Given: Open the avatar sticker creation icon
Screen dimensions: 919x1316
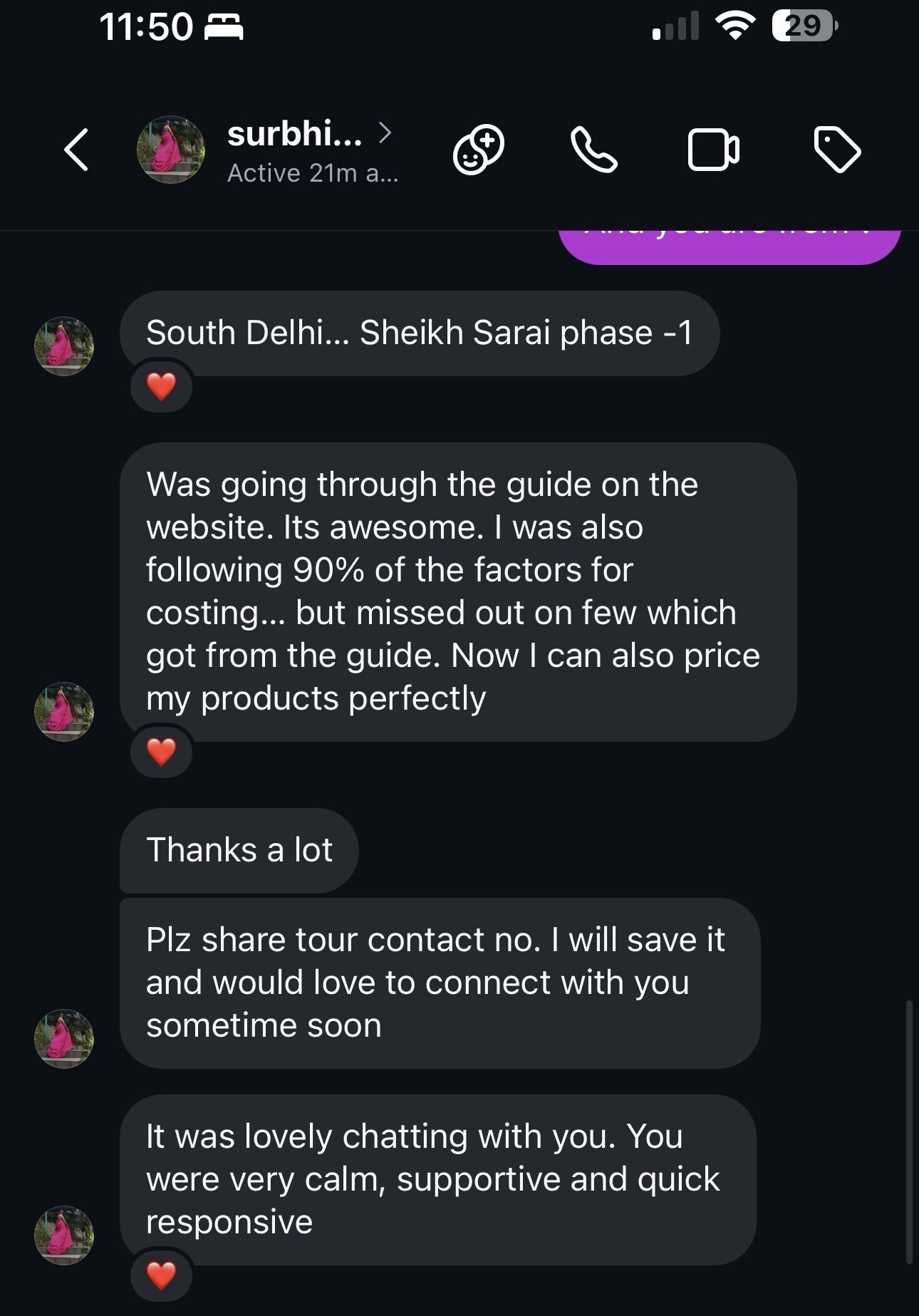Looking at the screenshot, I should point(478,150).
